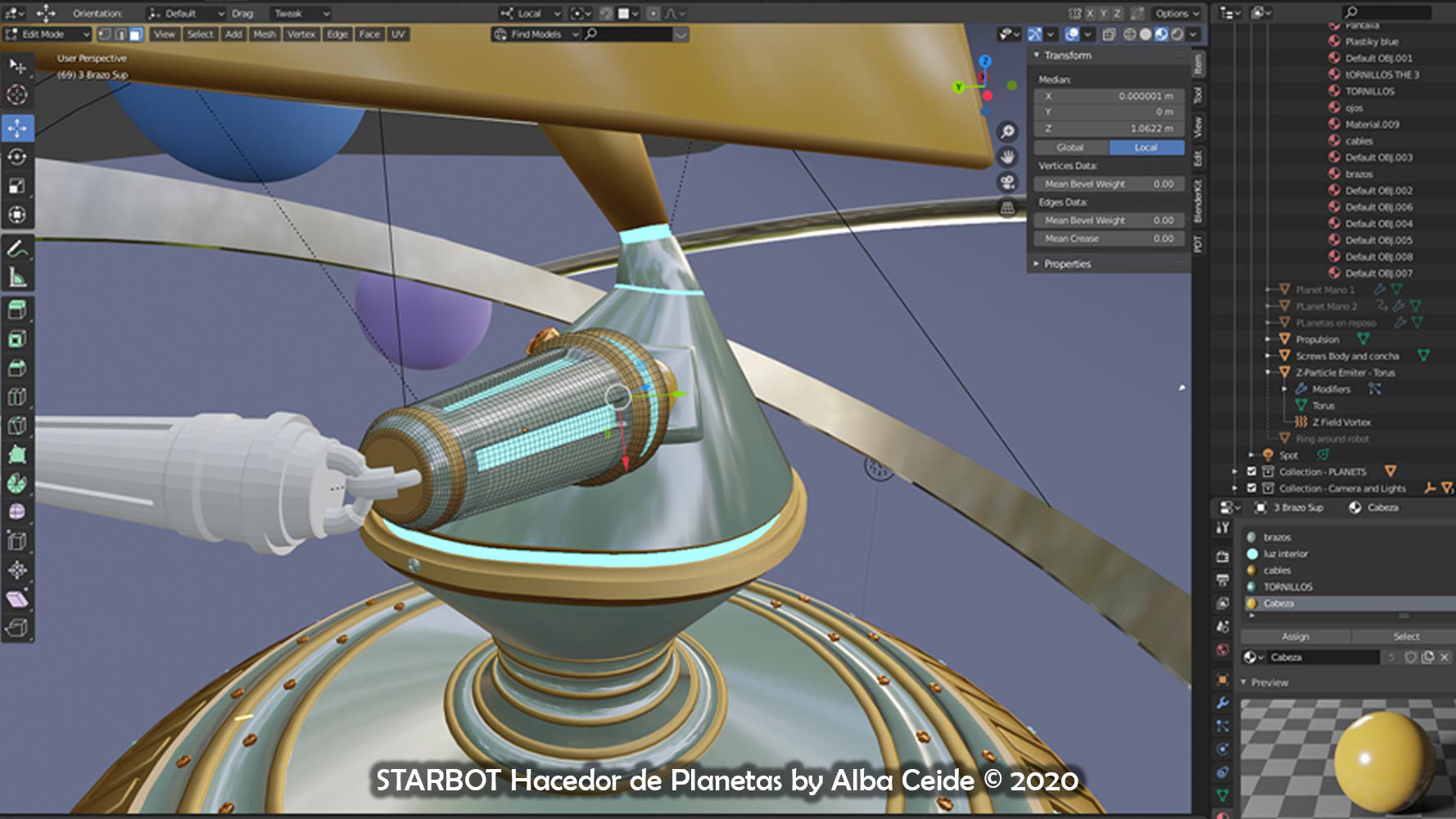Image resolution: width=1456 pixels, height=819 pixels.
Task: Click the material Select button
Action: click(x=1406, y=636)
